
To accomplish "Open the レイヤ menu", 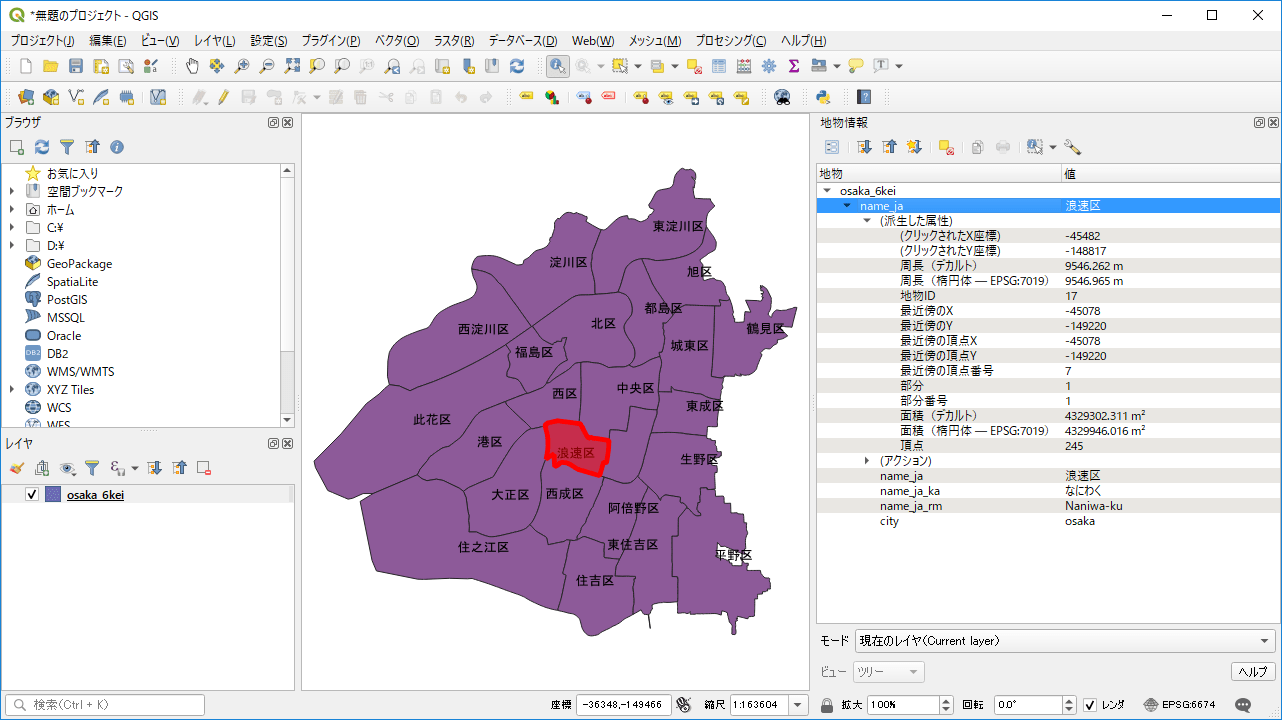I will coord(215,41).
